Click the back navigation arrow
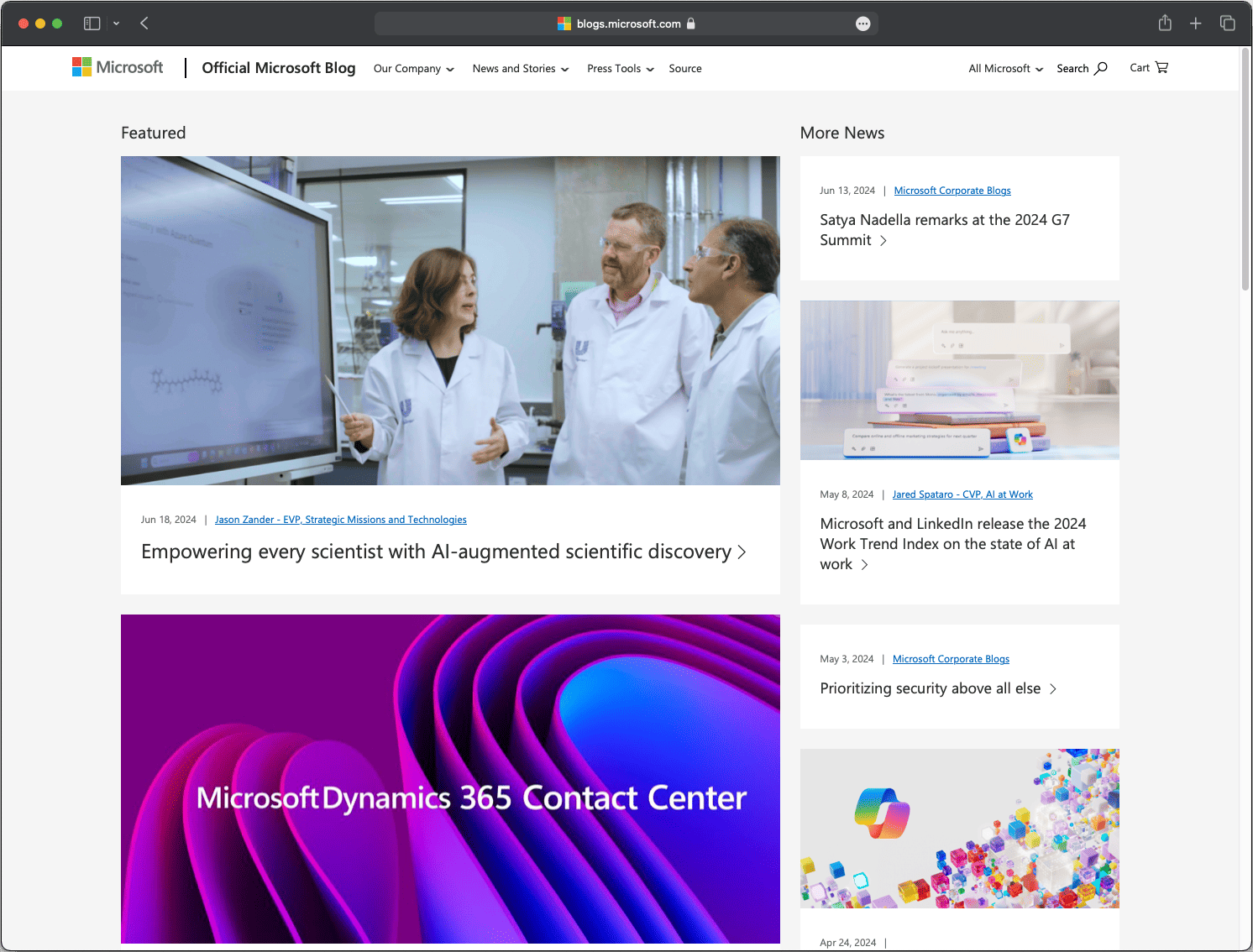This screenshot has height=952, width=1253. tap(144, 23)
